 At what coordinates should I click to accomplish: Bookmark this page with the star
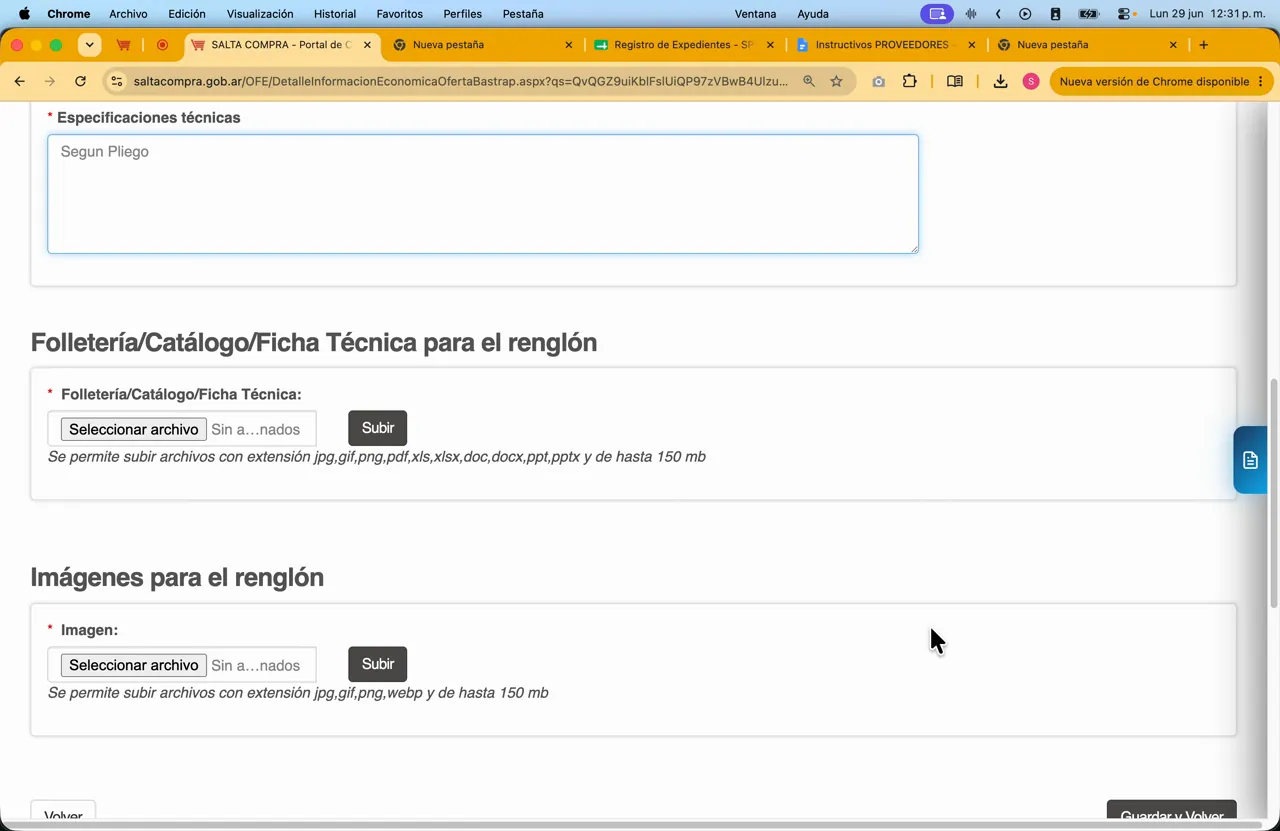pos(837,81)
